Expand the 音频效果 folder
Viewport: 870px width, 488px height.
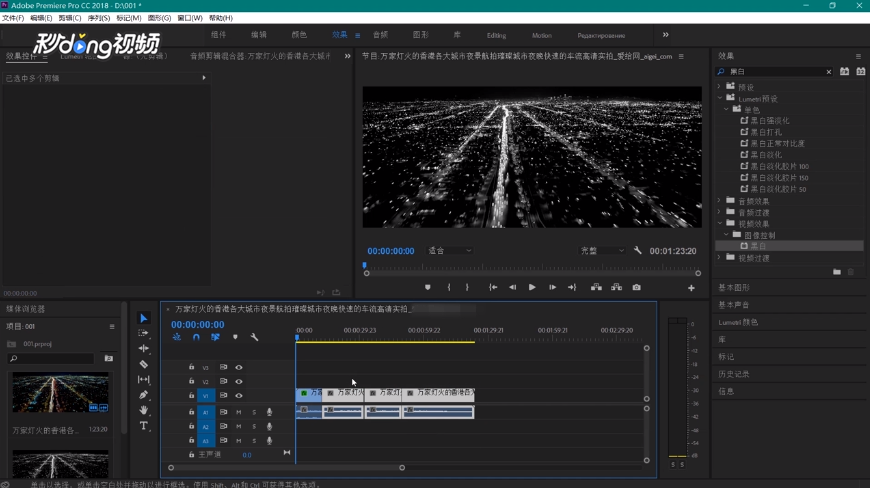(720, 201)
